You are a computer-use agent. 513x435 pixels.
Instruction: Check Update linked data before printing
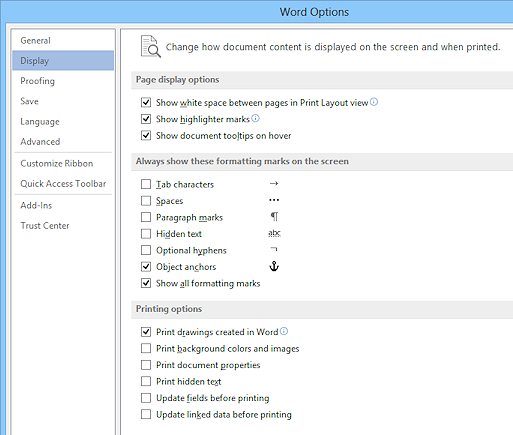click(146, 414)
